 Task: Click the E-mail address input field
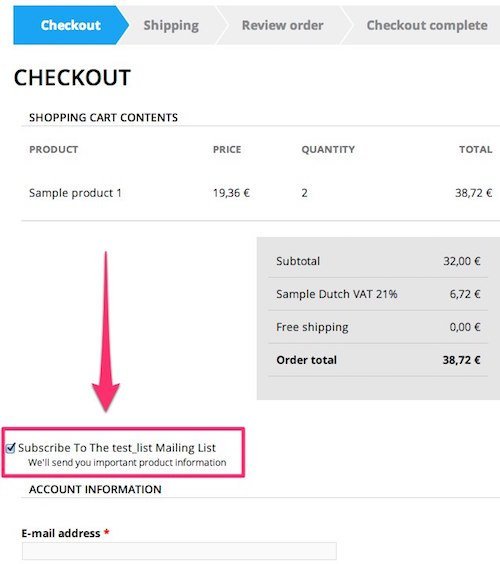tap(179, 551)
